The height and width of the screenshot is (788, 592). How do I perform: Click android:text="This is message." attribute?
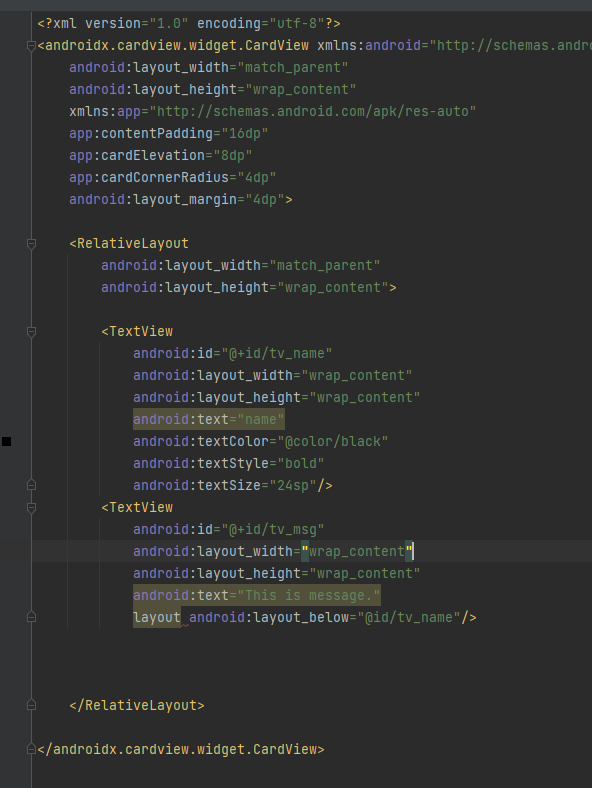256,596
